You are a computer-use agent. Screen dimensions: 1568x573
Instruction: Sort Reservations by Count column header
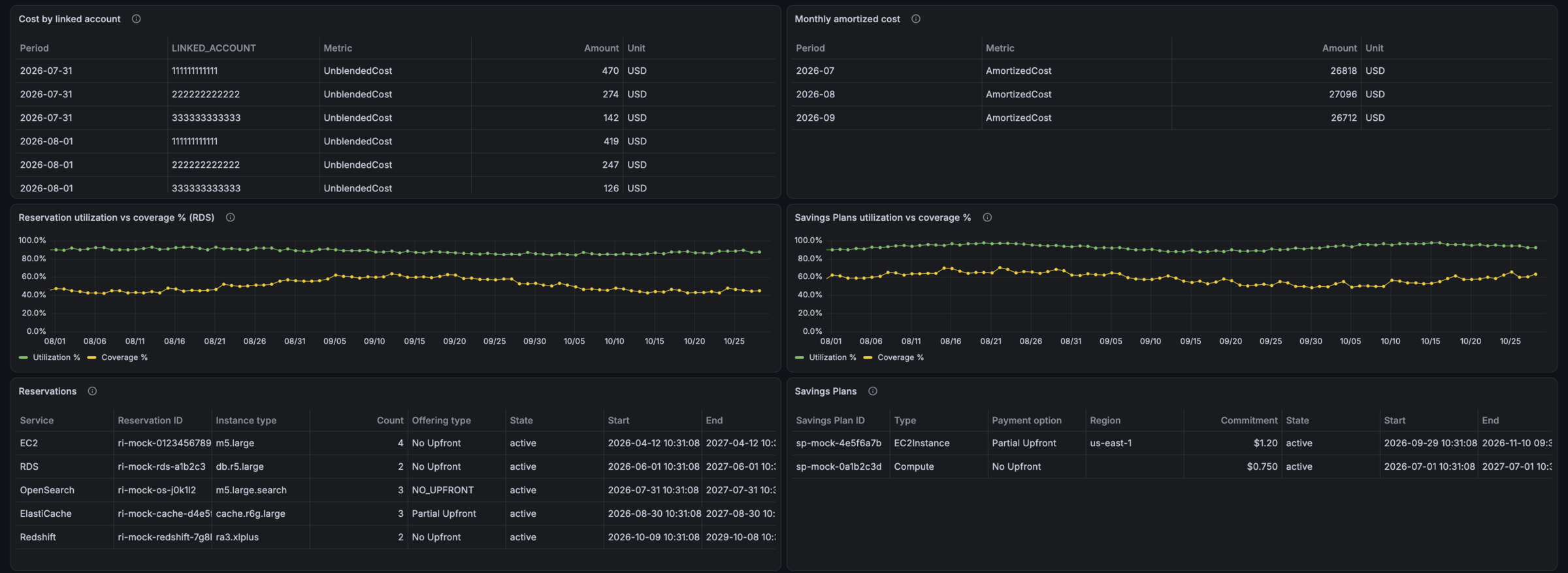click(x=390, y=421)
